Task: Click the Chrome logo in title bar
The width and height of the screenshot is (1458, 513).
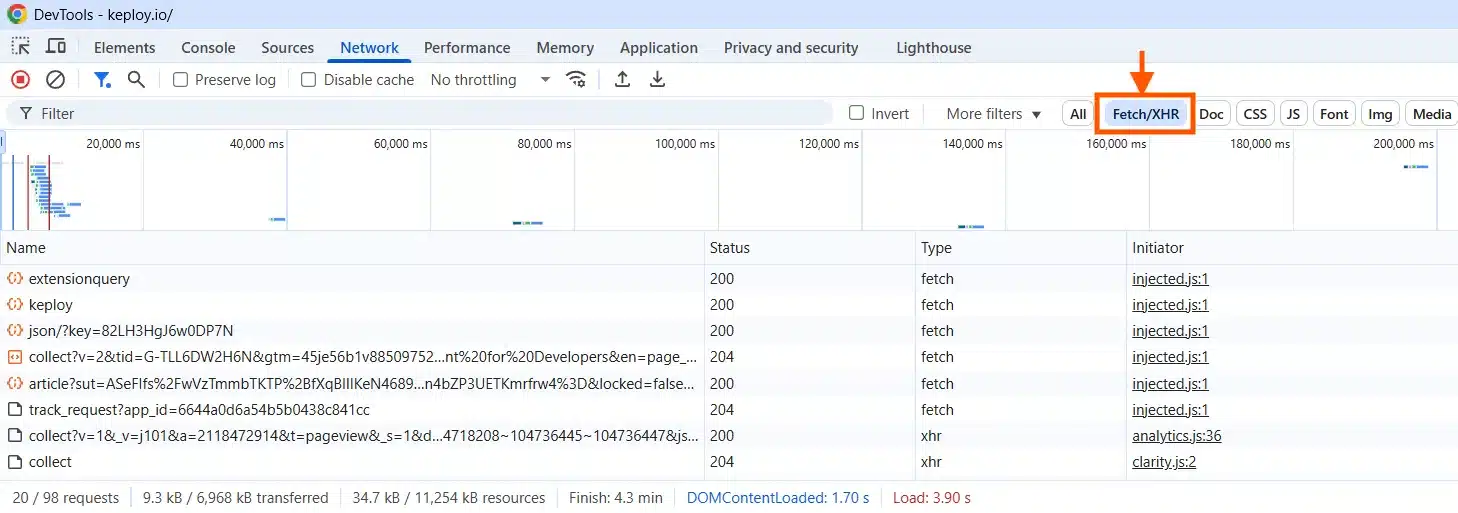Action: coord(17,14)
